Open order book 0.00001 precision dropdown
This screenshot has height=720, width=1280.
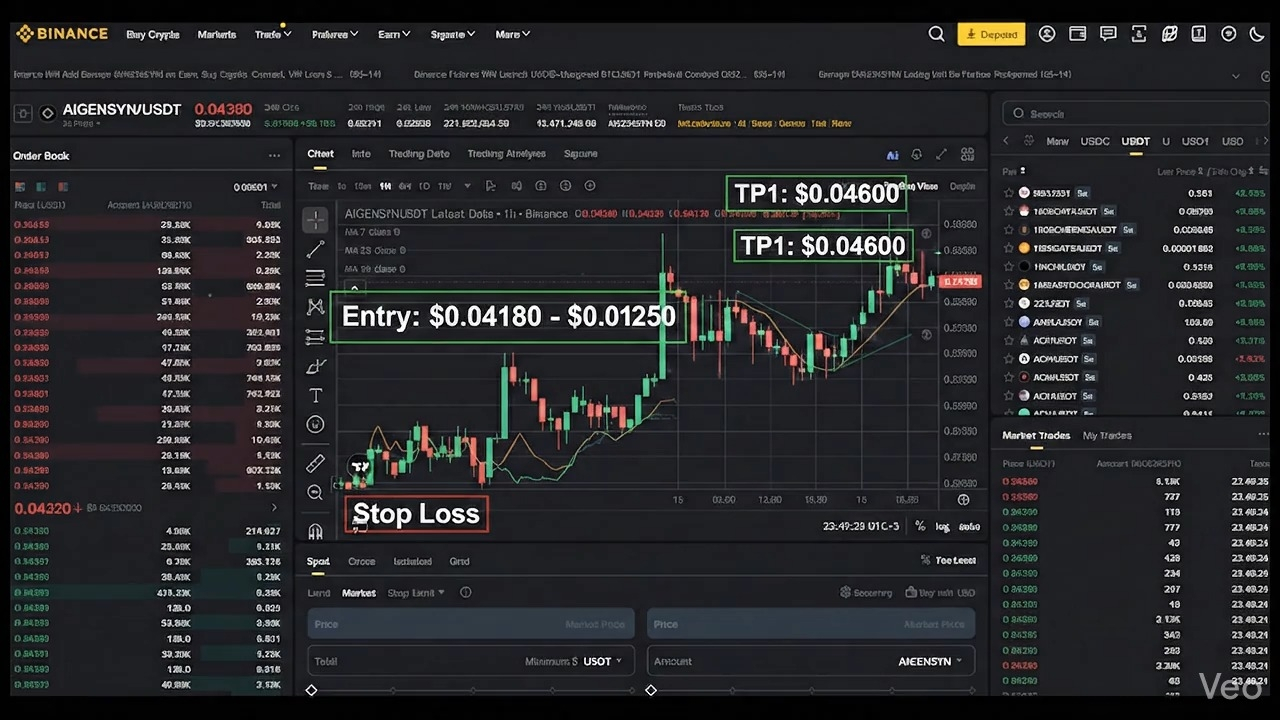click(x=255, y=187)
